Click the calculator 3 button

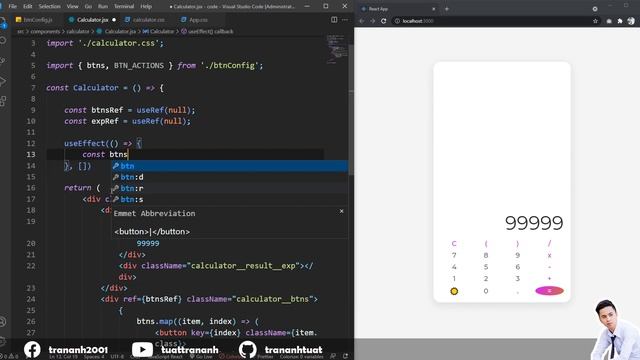(x=518, y=278)
